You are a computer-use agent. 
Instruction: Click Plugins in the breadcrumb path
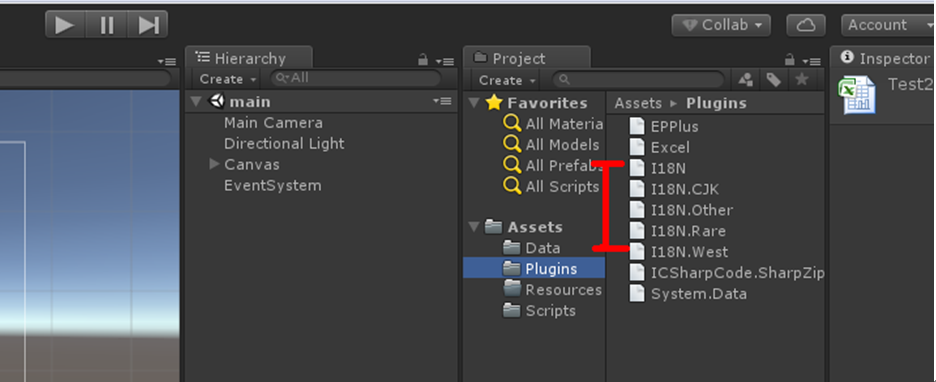pos(716,103)
